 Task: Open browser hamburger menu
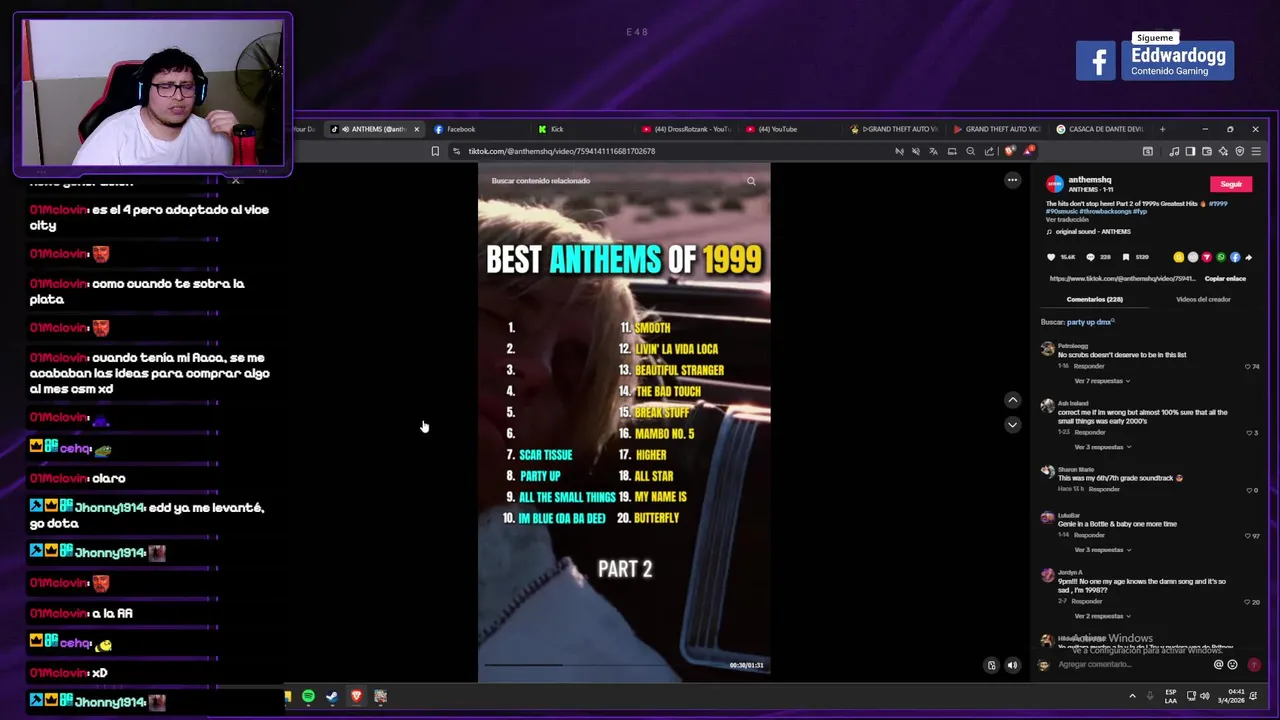pos(1256,151)
